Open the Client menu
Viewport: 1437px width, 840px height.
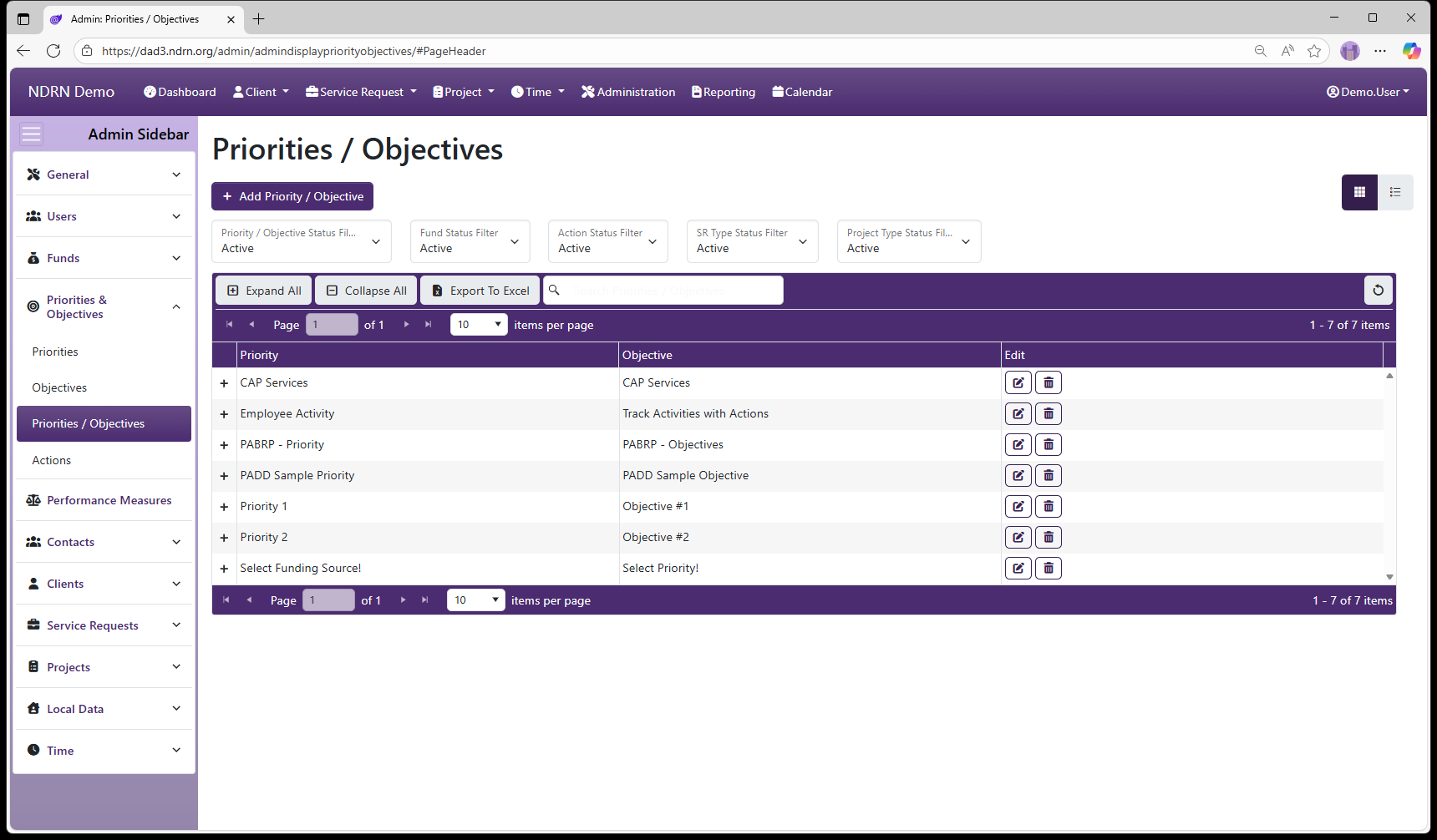pyautogui.click(x=261, y=92)
